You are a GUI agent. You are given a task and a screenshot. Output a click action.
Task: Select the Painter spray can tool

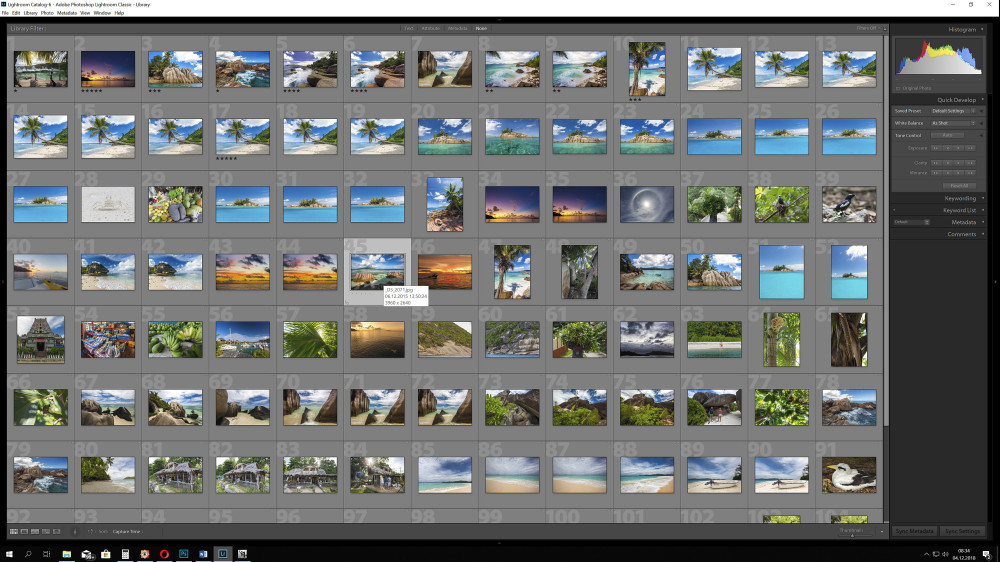(75, 531)
